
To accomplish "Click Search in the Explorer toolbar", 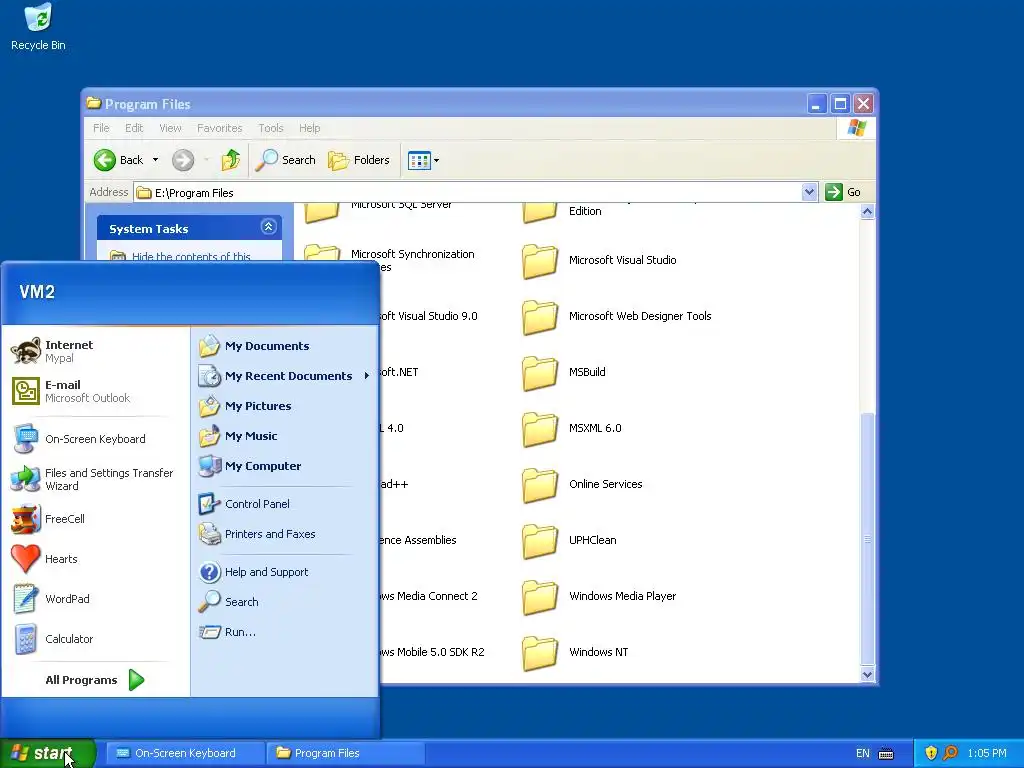I will tap(285, 160).
